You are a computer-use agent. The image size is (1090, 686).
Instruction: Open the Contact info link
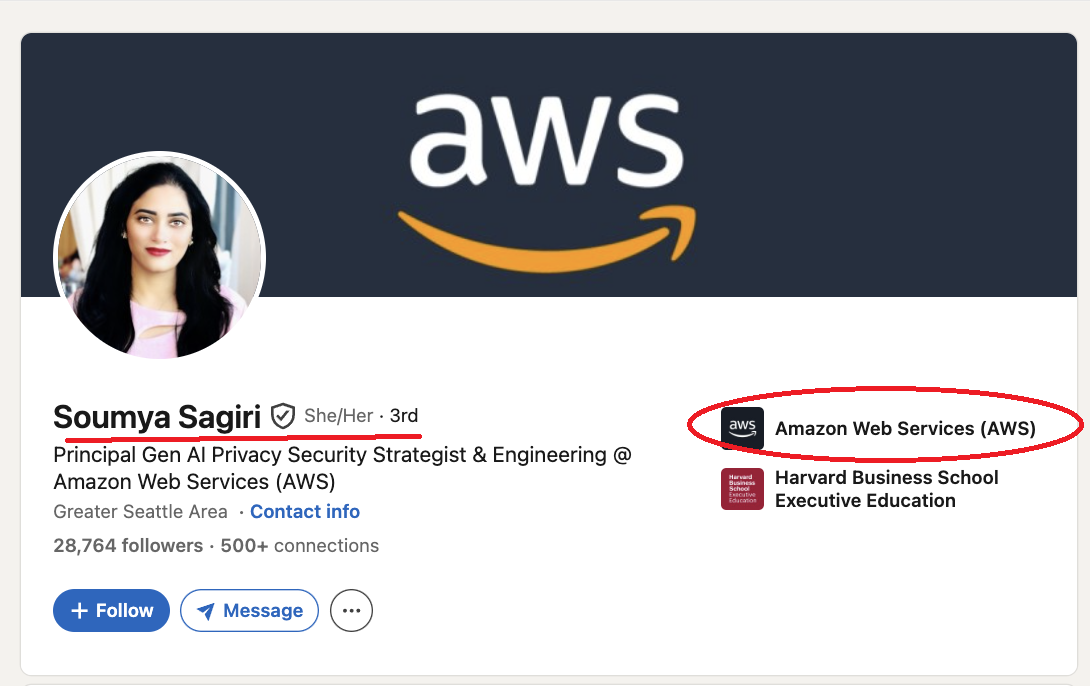(x=305, y=512)
